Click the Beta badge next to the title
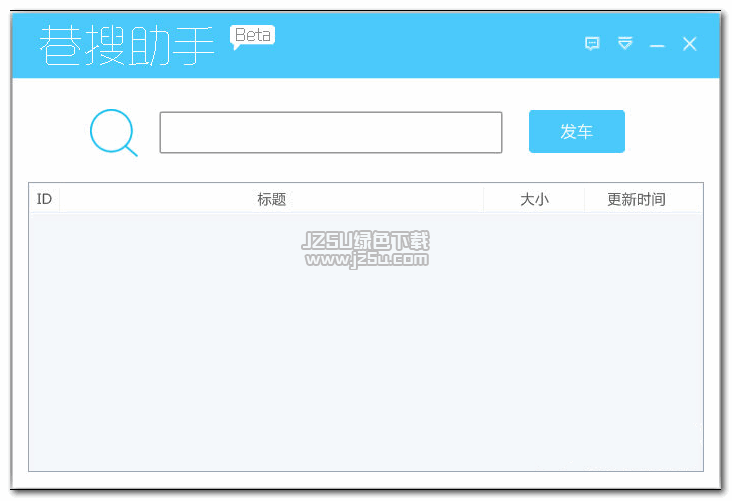732x501 pixels. 252,36
